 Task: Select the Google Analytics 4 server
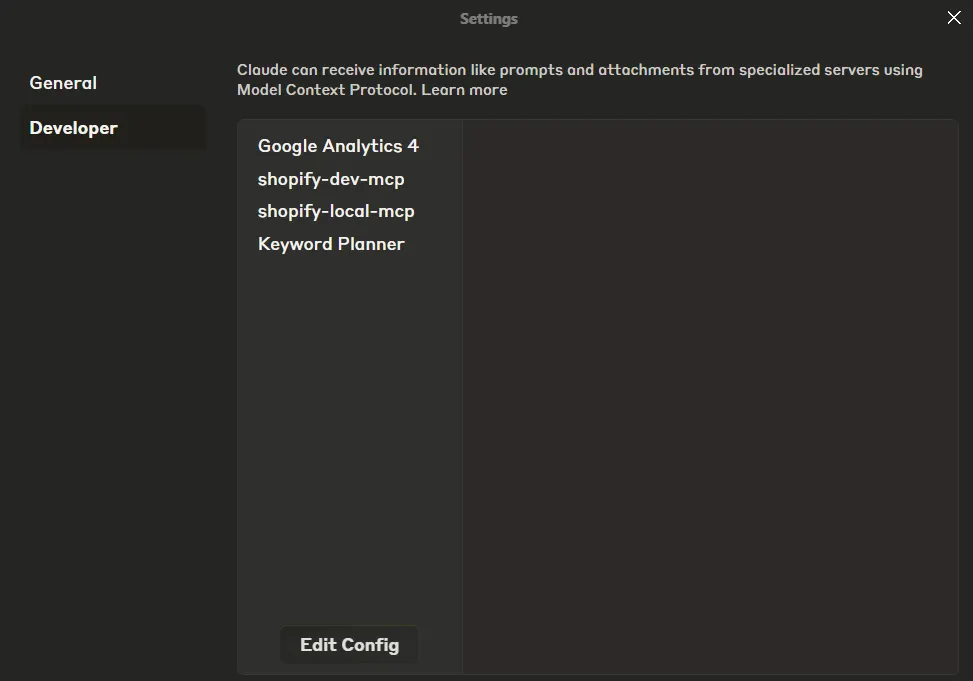point(338,146)
